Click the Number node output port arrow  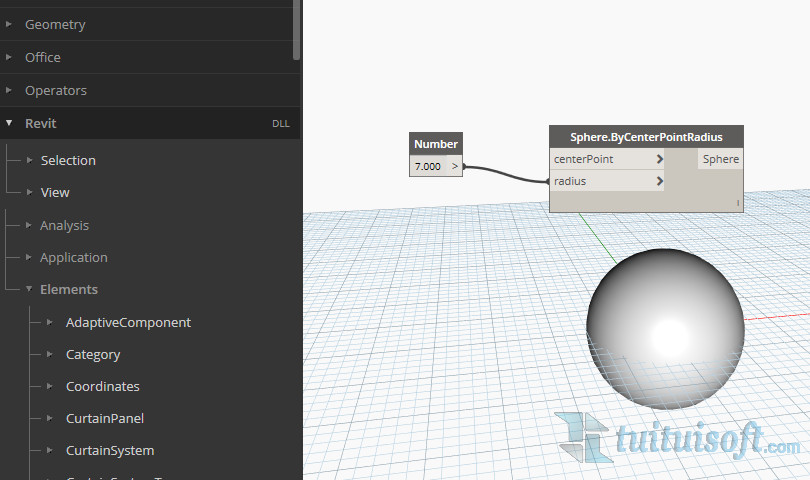point(455,167)
